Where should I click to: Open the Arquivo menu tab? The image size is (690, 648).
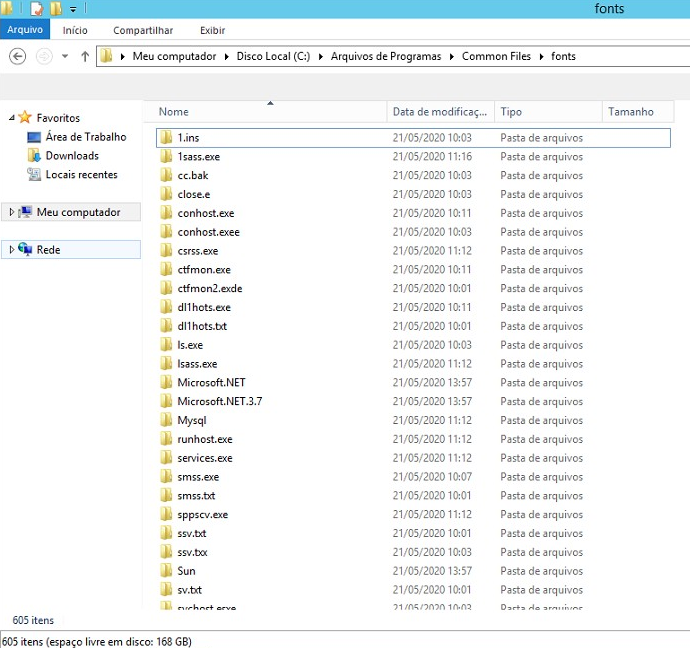pos(25,30)
